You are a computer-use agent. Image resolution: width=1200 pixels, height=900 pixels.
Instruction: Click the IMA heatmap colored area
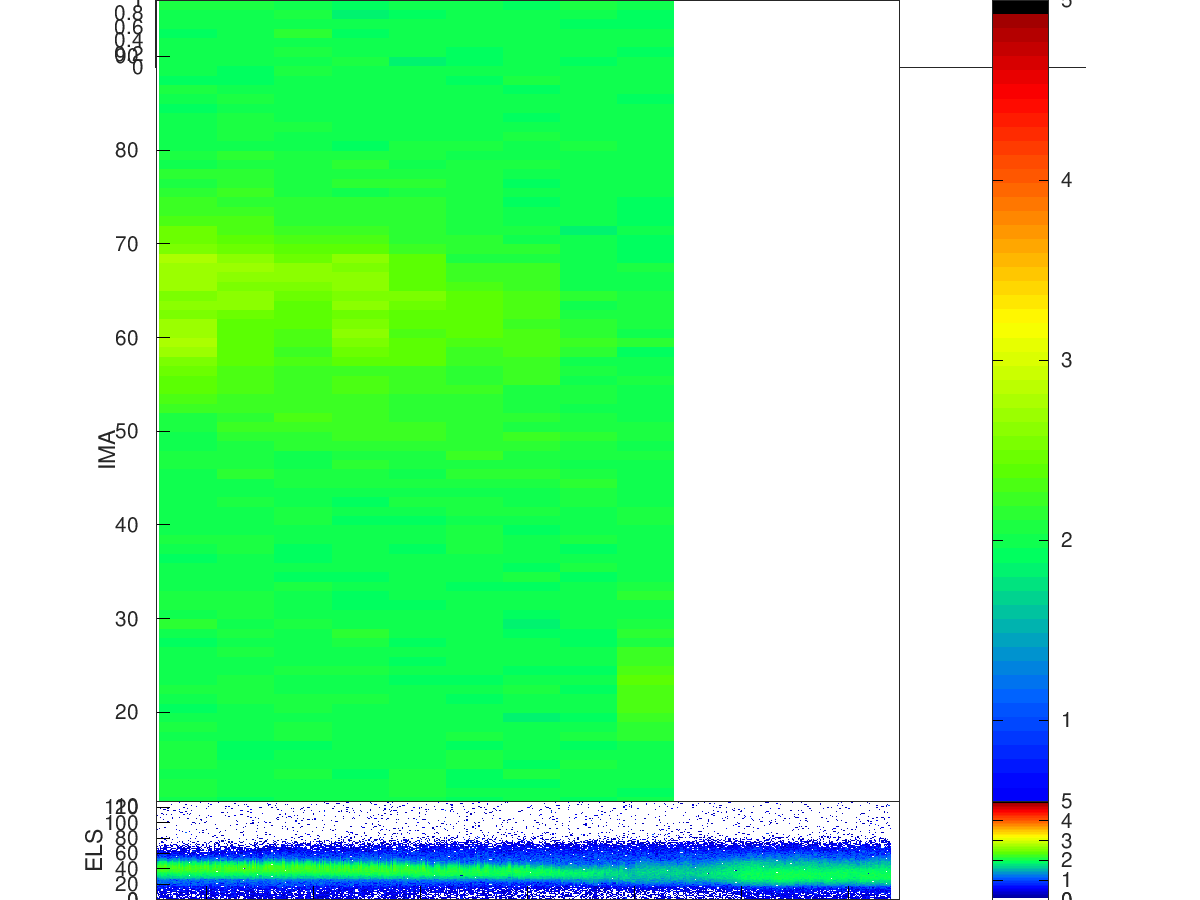click(x=416, y=400)
